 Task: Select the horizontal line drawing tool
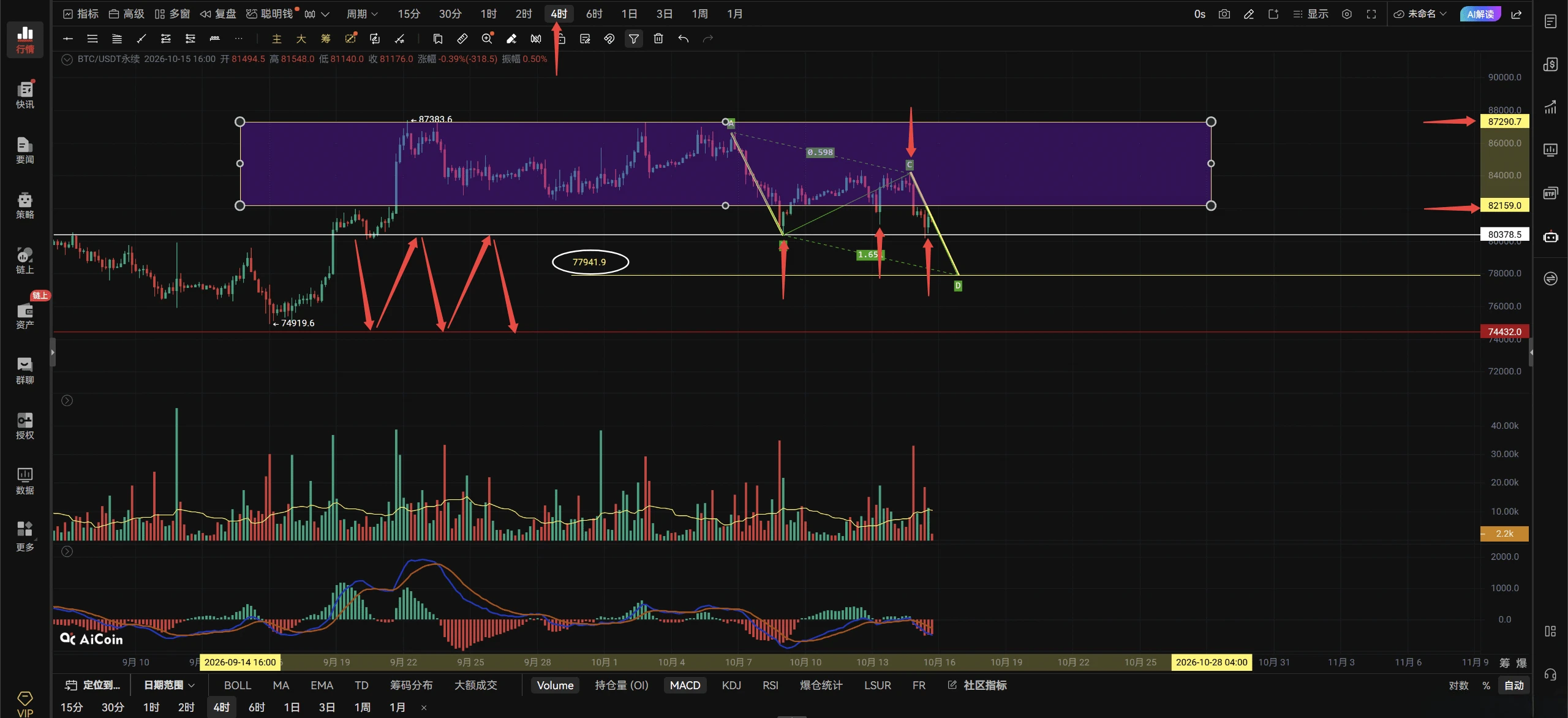click(x=68, y=39)
